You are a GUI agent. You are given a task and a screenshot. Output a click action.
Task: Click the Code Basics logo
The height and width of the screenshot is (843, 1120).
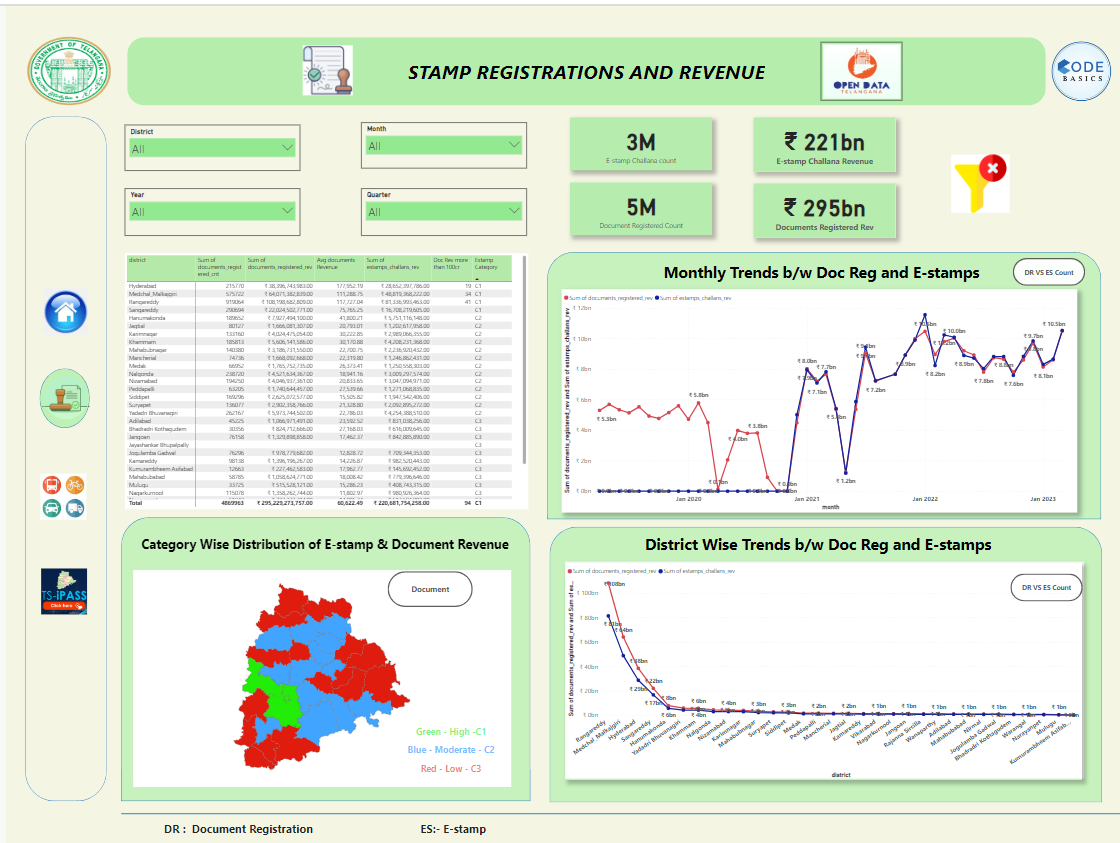[x=1080, y=70]
